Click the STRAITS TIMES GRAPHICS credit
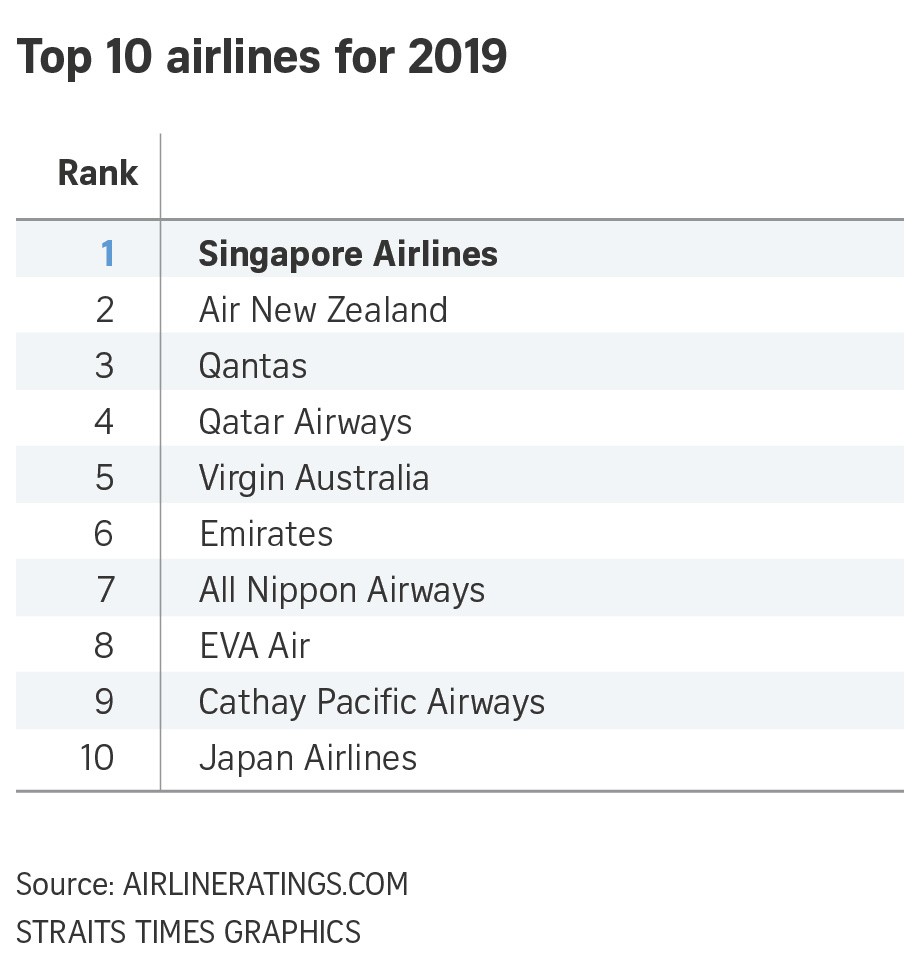The image size is (920, 974). click(x=188, y=932)
